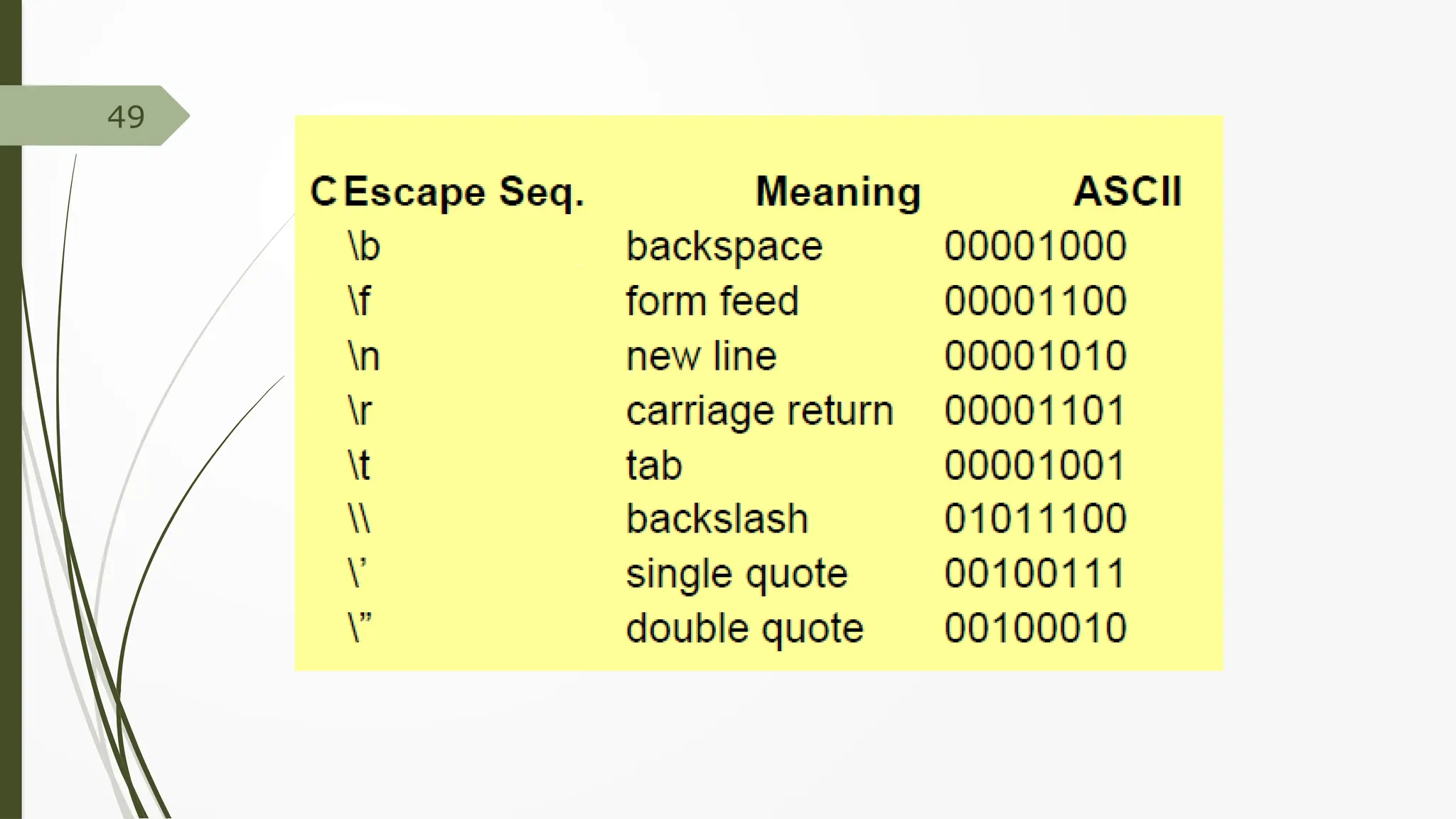Click the 'tab' meaning text
Viewport: 1456px width, 819px height.
click(x=654, y=466)
